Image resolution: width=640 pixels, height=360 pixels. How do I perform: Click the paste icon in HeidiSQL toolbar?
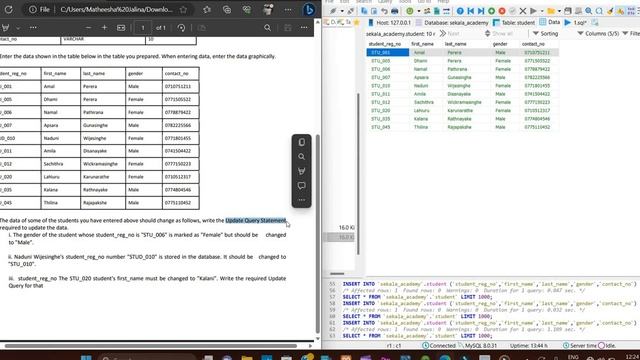[374, 11]
